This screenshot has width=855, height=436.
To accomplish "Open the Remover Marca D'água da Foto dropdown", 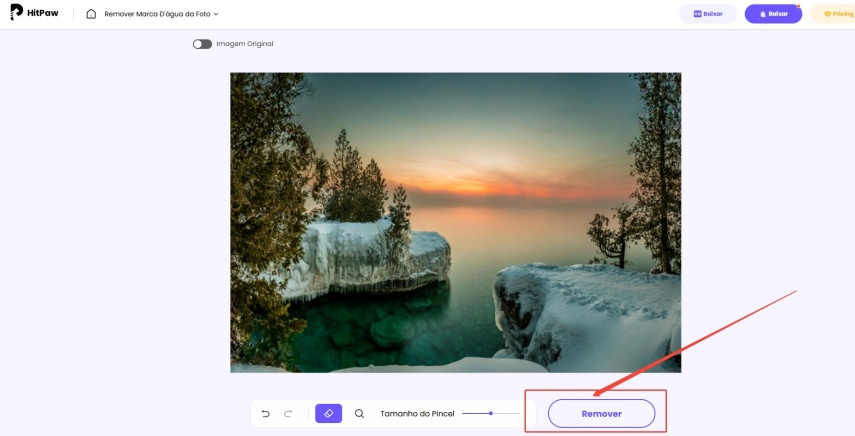I will 161,14.
